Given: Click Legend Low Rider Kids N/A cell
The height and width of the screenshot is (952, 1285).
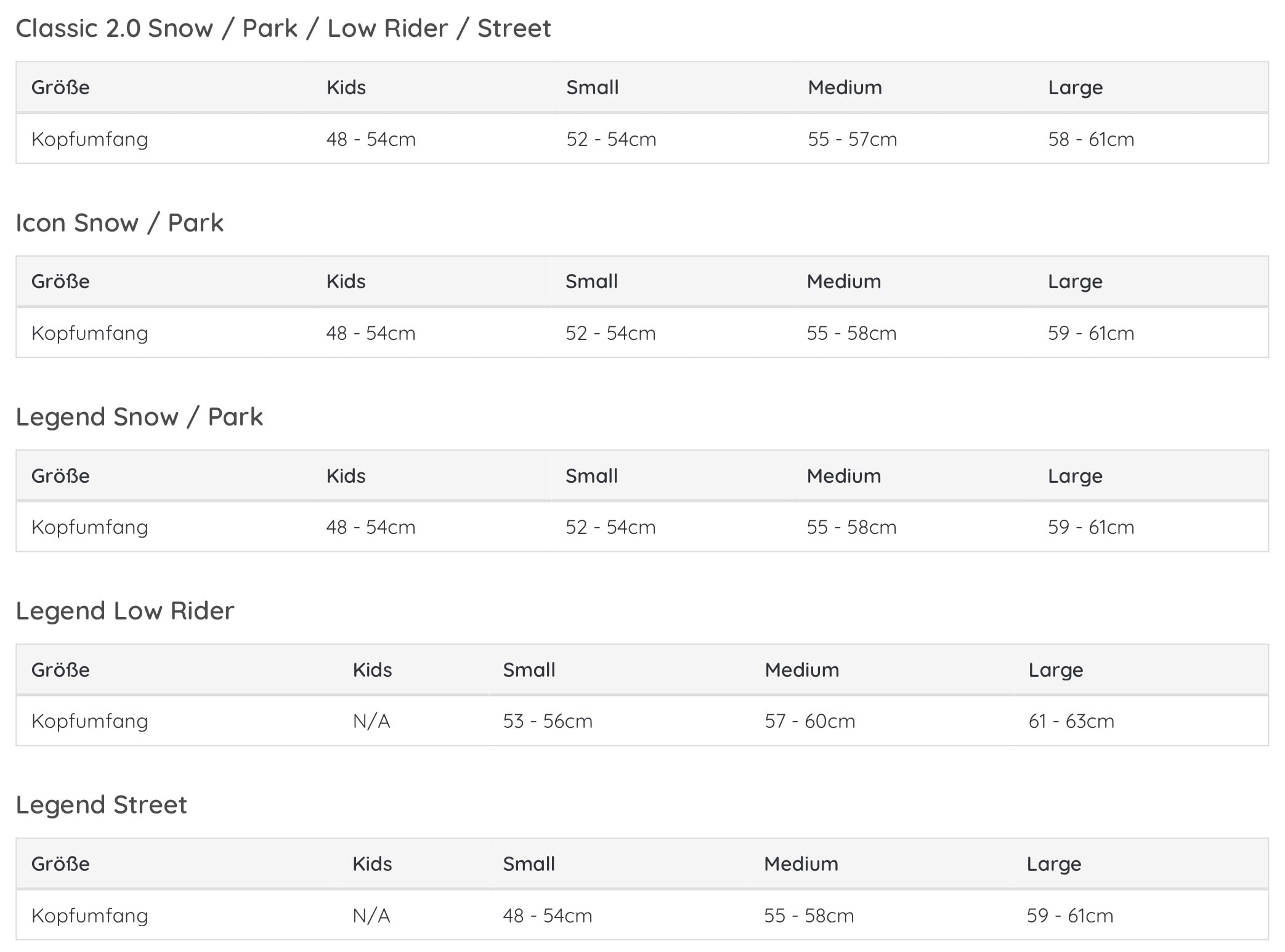Looking at the screenshot, I should 371,721.
